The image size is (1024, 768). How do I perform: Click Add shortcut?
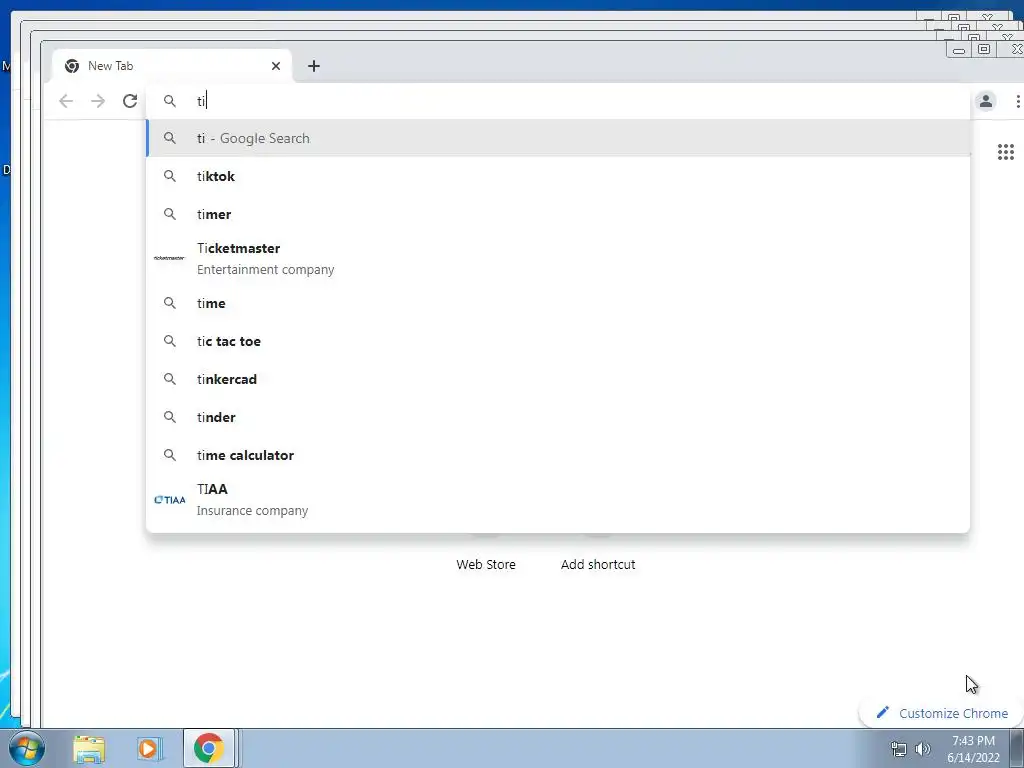[598, 564]
